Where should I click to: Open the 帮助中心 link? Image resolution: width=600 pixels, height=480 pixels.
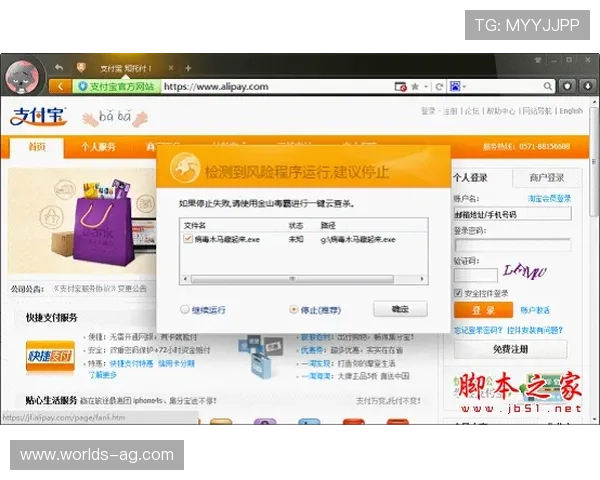coord(501,111)
